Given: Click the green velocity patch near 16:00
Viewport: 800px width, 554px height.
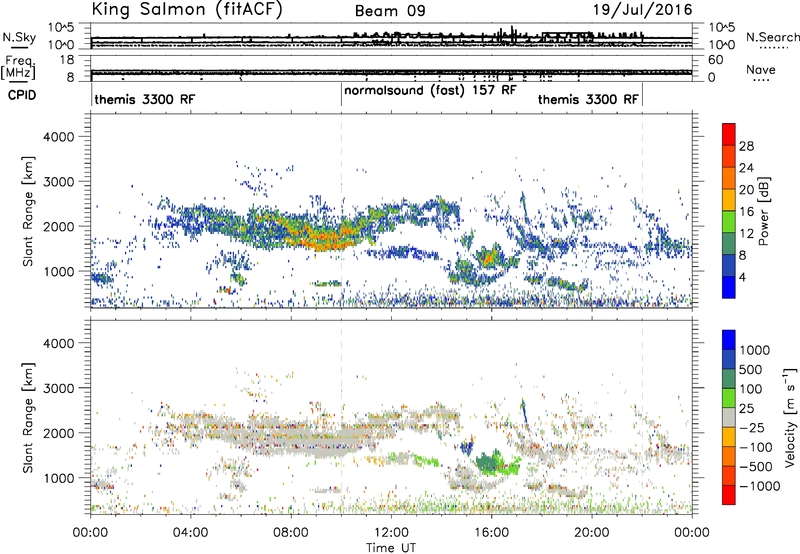Looking at the screenshot, I should [495, 463].
